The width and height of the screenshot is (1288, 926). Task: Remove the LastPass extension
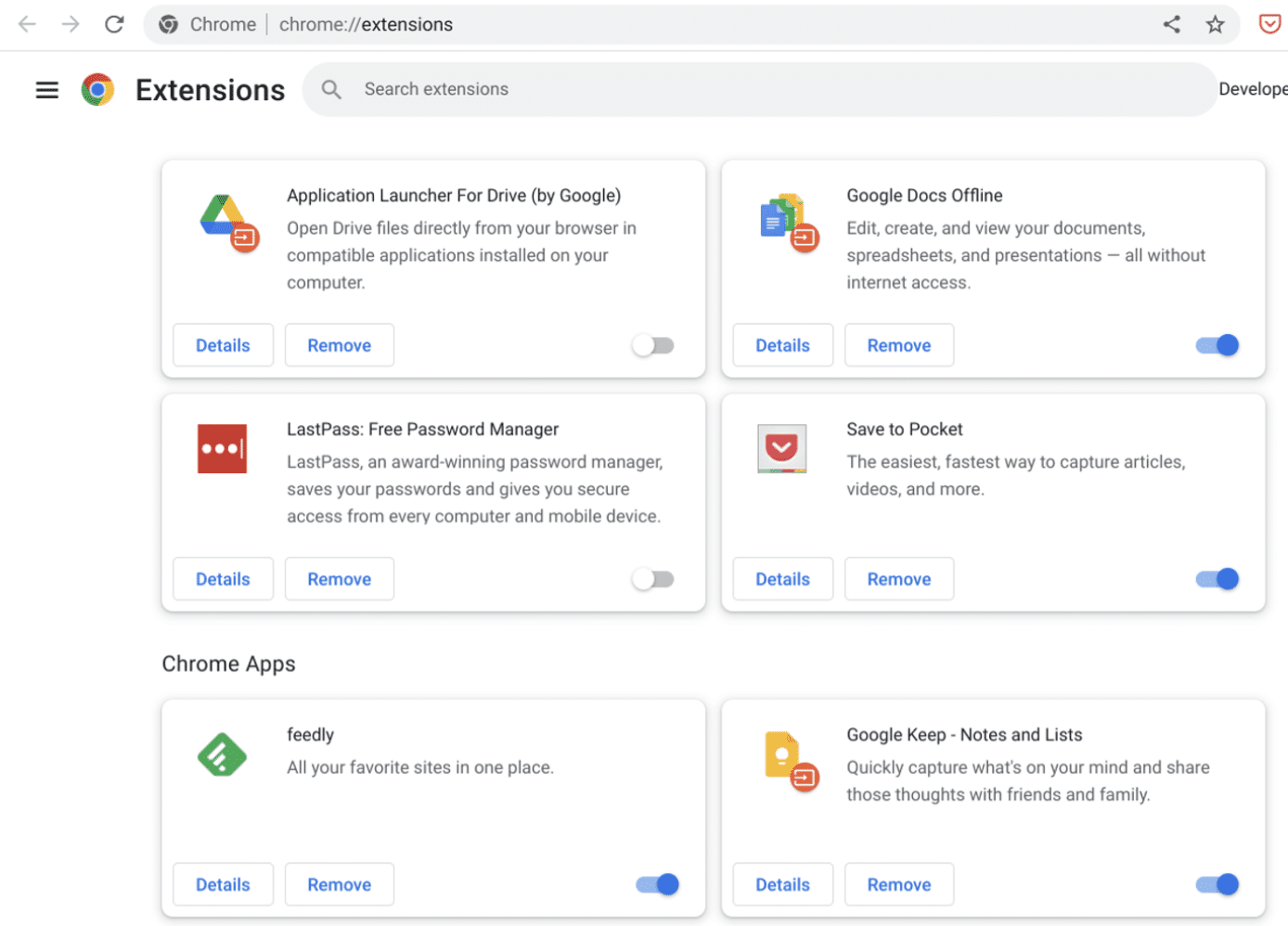tap(339, 579)
